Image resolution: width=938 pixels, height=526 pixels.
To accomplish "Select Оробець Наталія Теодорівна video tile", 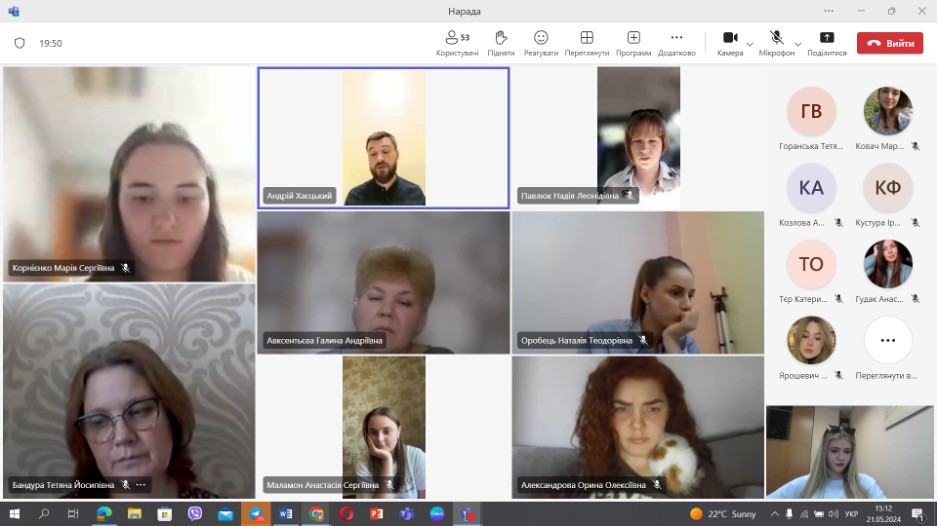I will coord(638,282).
